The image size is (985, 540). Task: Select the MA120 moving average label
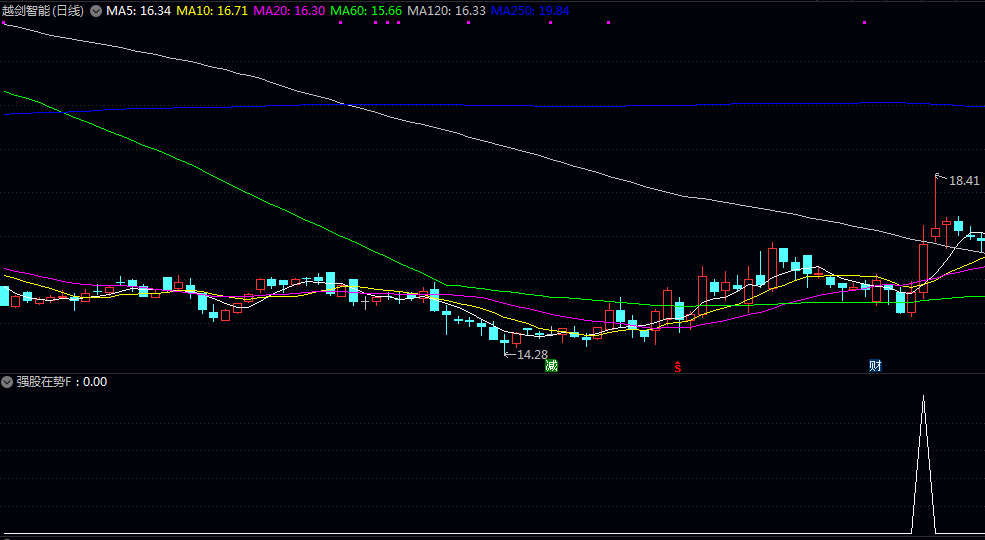click(x=447, y=11)
